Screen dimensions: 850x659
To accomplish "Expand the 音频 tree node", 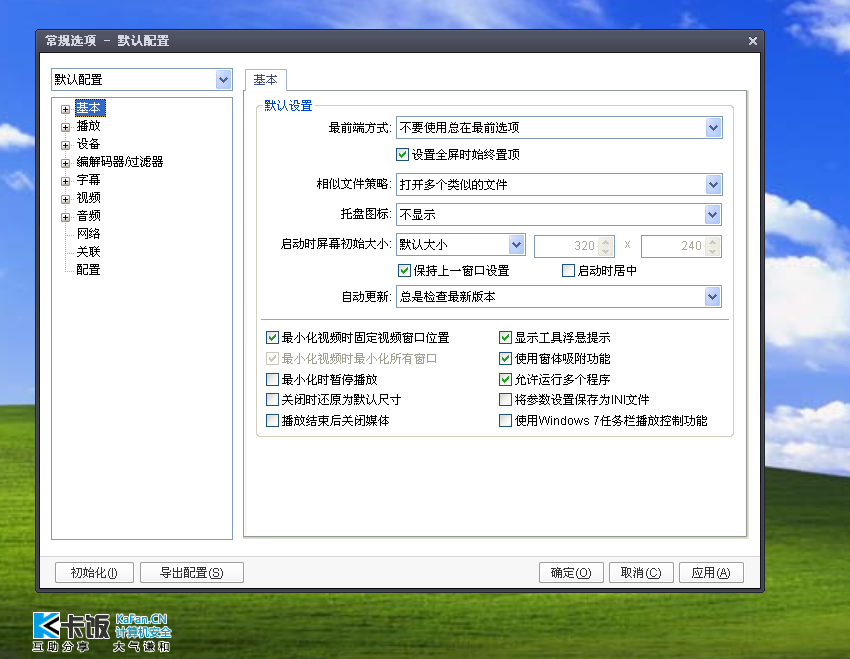I will [x=66, y=217].
